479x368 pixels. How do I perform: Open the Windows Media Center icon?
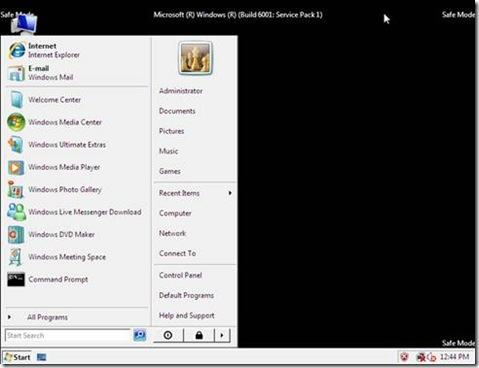tap(16, 122)
